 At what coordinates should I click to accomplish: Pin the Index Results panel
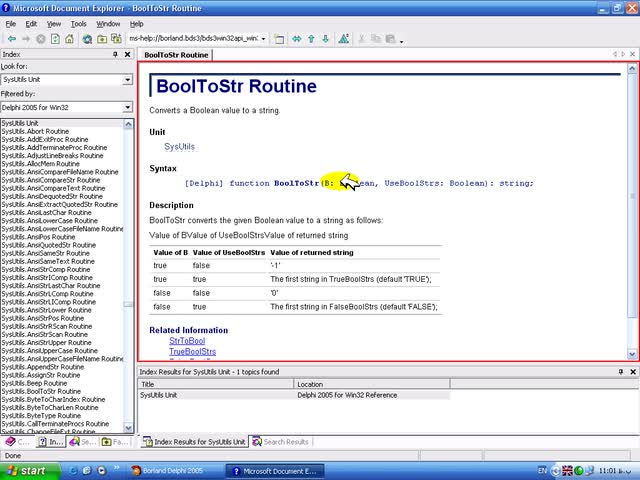pyautogui.click(x=621, y=371)
